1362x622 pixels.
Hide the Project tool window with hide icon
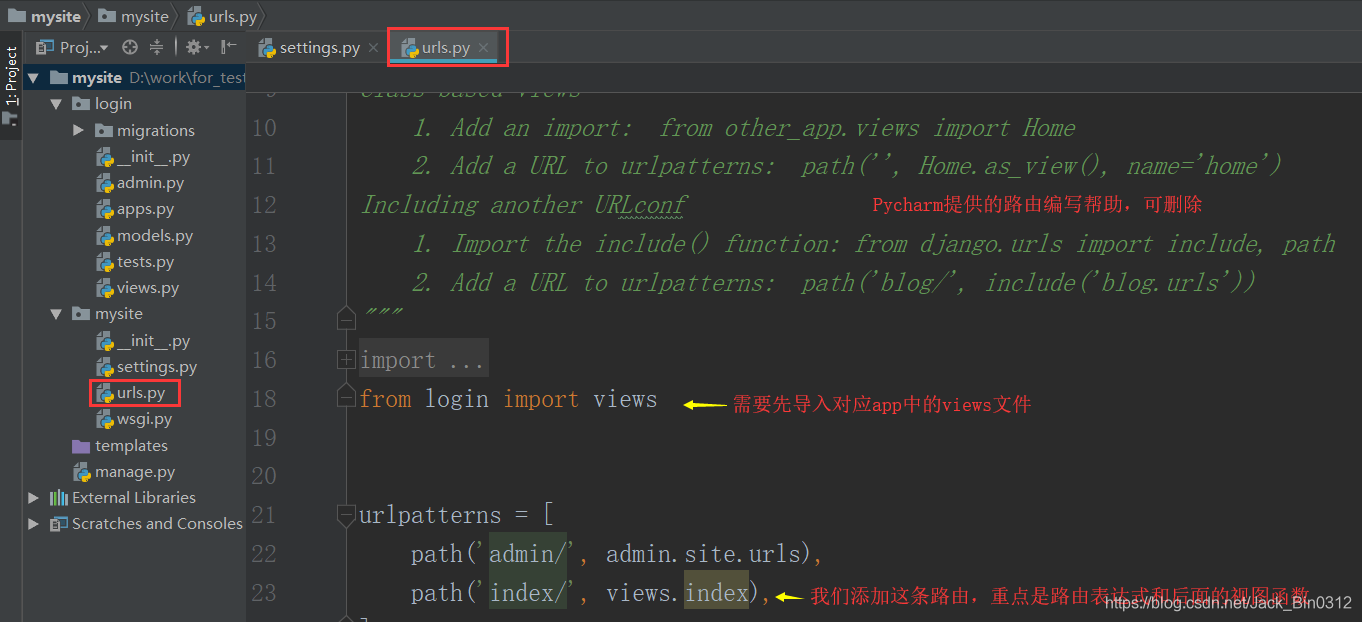229,47
